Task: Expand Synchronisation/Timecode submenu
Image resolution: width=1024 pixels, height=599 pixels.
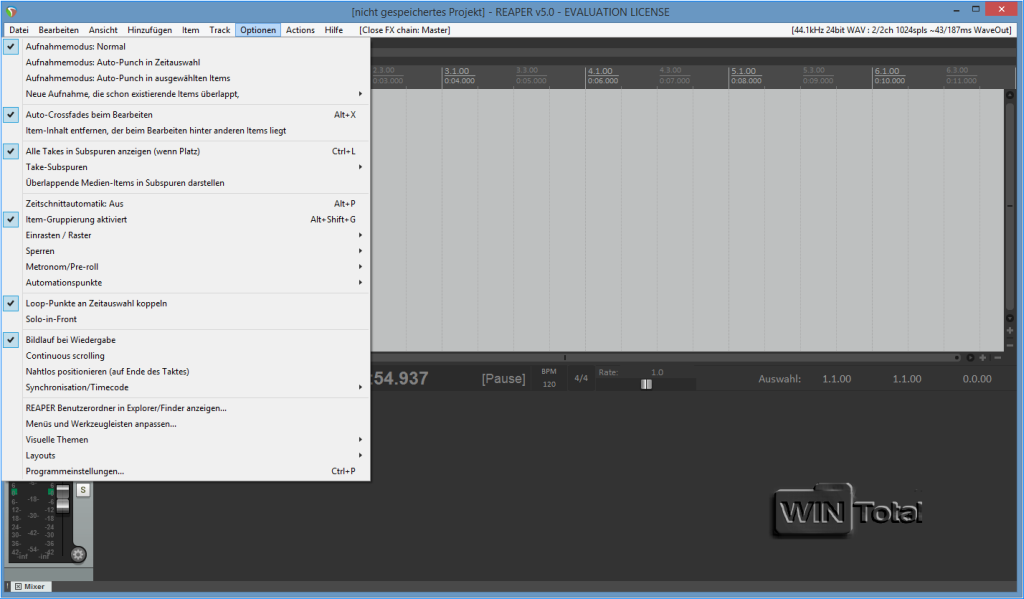Action: pyautogui.click(x=186, y=387)
